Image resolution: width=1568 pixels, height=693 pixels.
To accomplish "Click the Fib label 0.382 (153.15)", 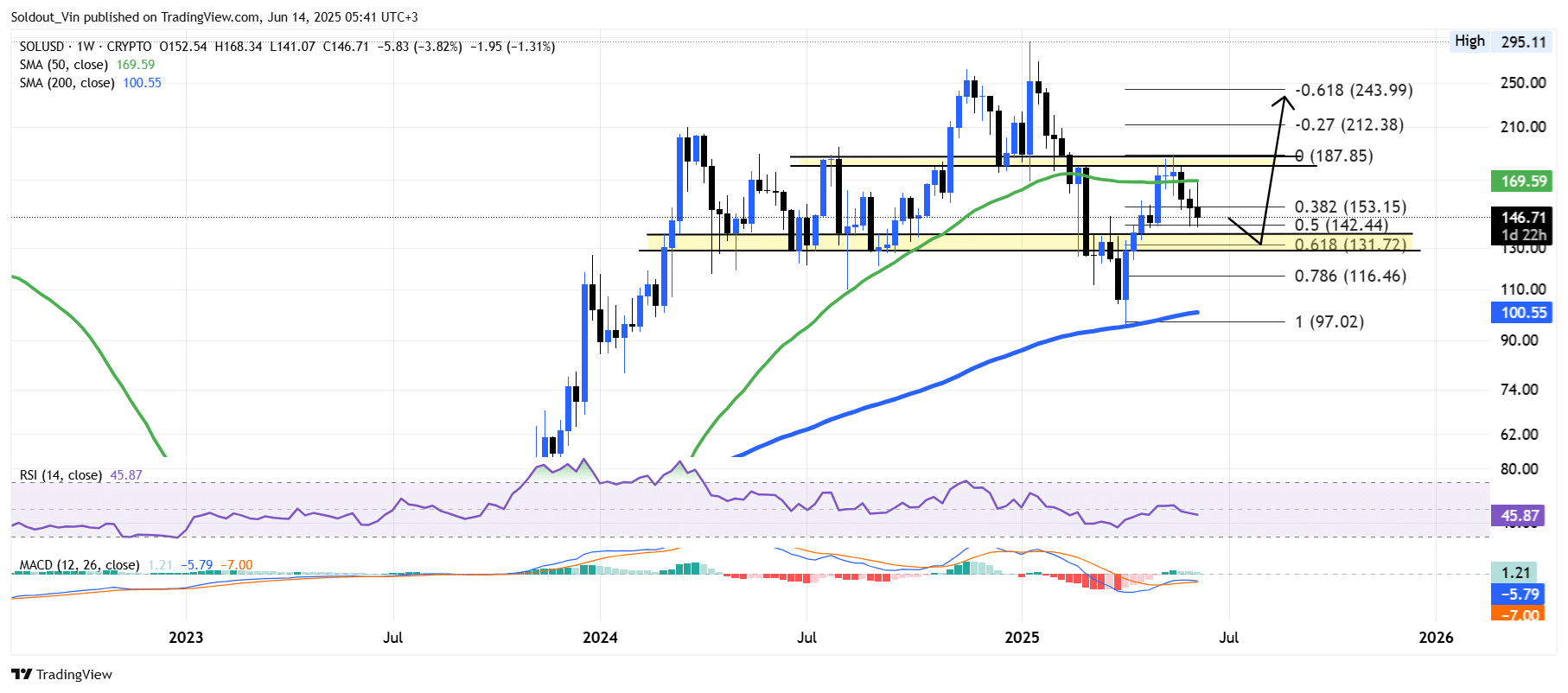I will coord(1350,207).
